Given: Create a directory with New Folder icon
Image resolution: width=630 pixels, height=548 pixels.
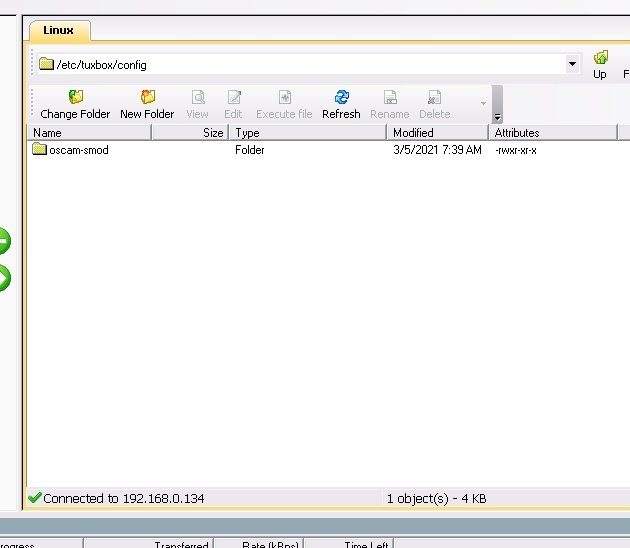Looking at the screenshot, I should tap(147, 103).
